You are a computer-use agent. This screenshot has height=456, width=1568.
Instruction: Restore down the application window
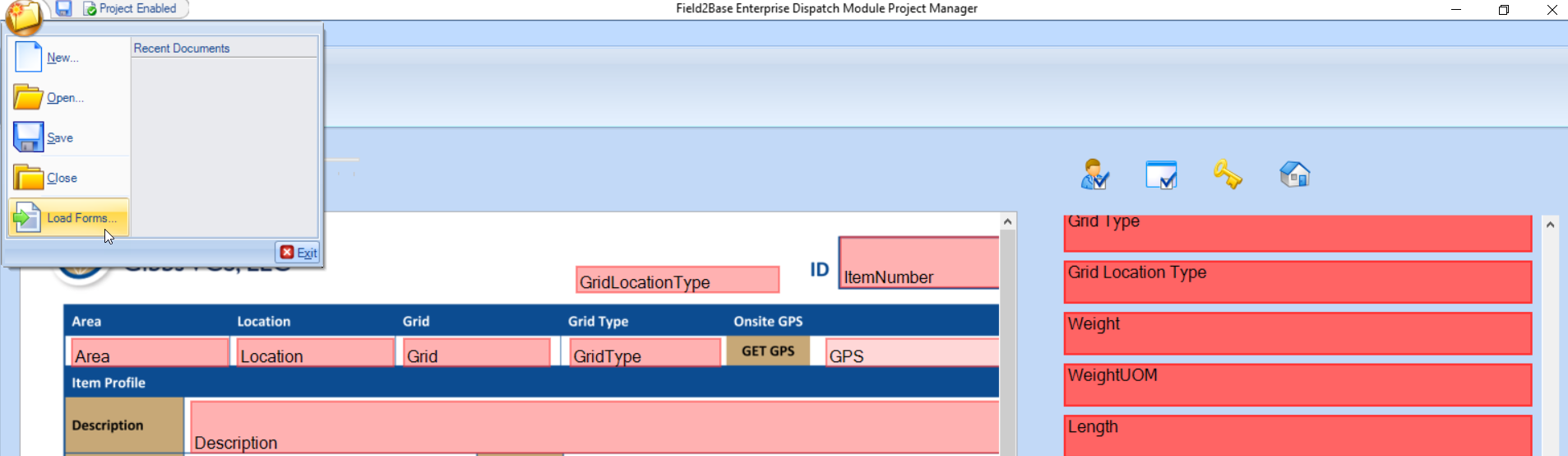(x=1504, y=10)
